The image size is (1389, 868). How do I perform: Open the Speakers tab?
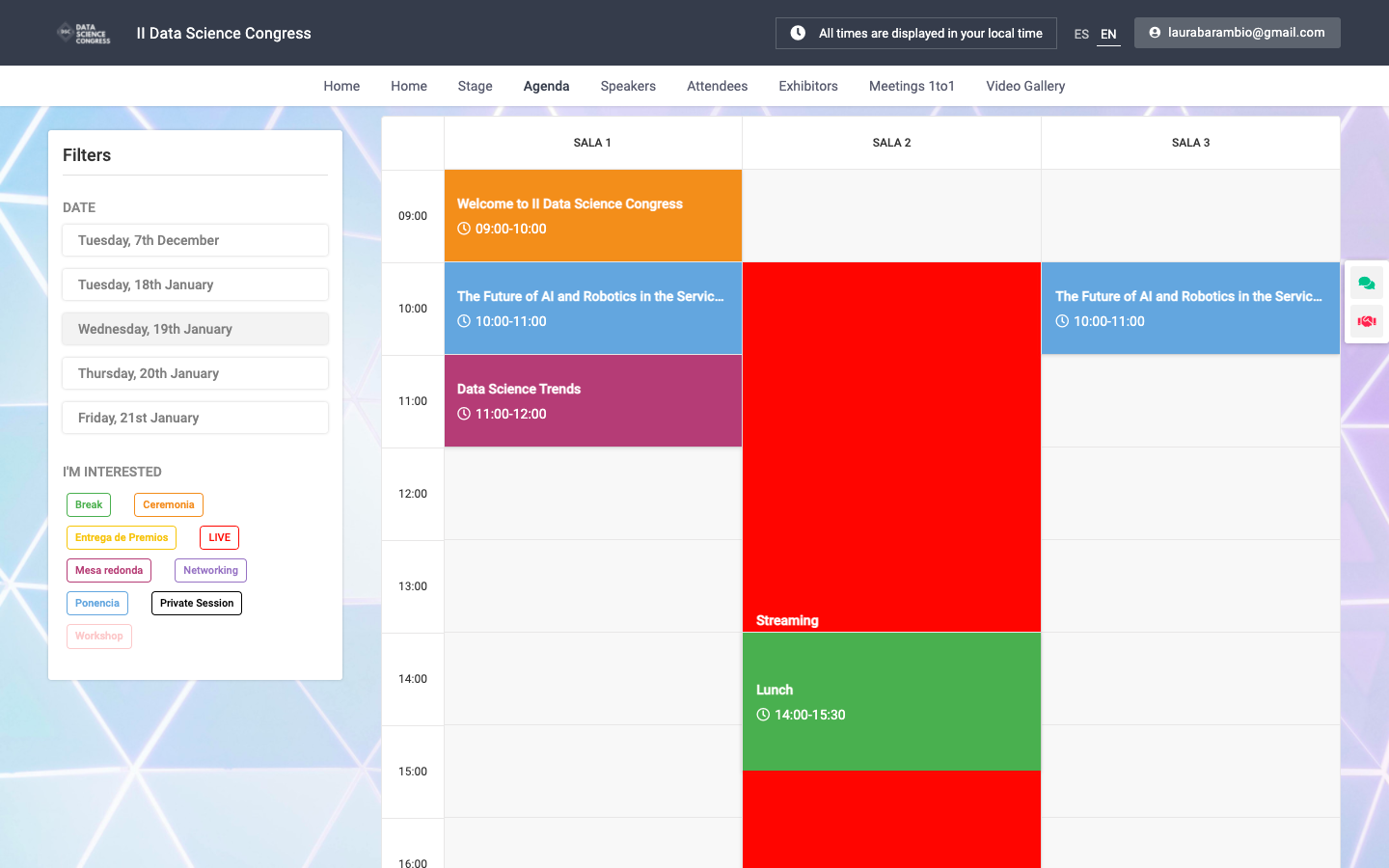pyautogui.click(x=628, y=86)
